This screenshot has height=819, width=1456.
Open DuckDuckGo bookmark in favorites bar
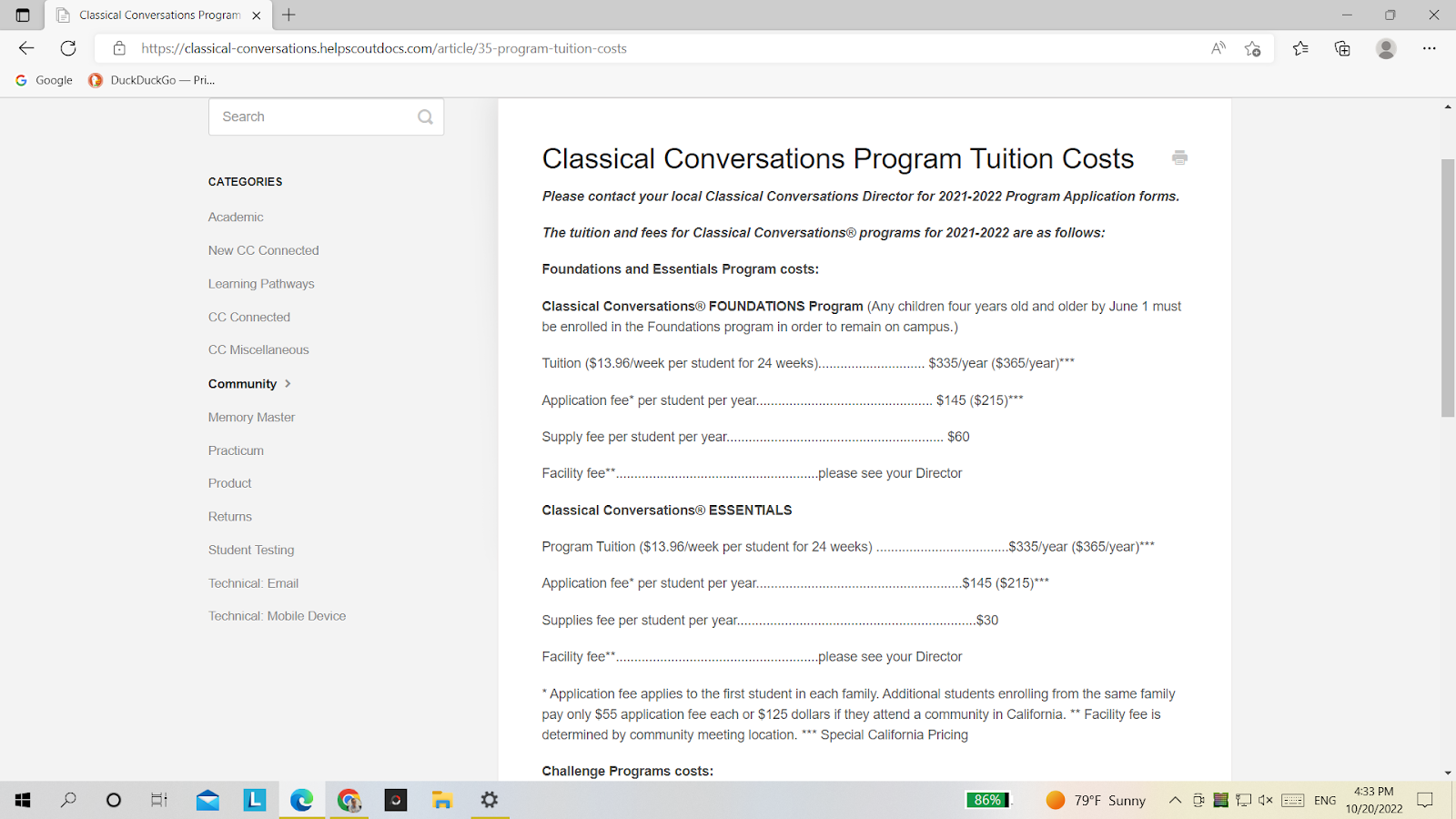point(151,80)
